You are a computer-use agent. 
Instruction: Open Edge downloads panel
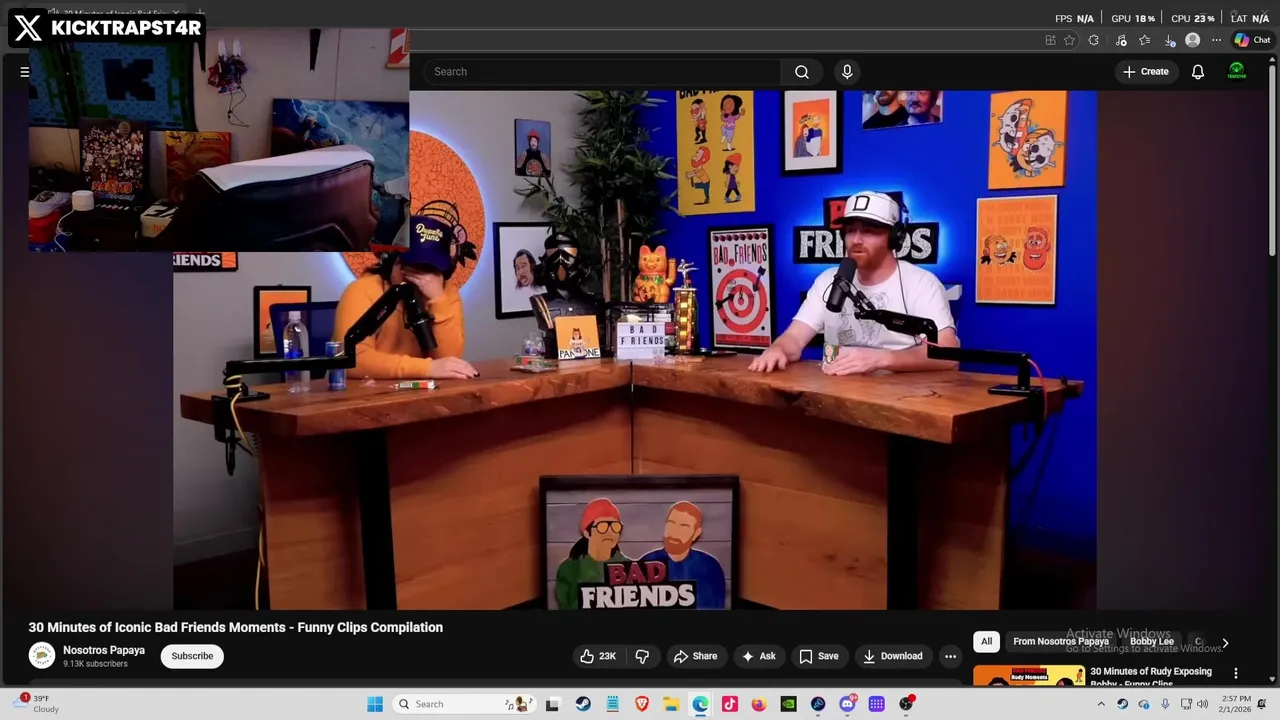point(1169,40)
